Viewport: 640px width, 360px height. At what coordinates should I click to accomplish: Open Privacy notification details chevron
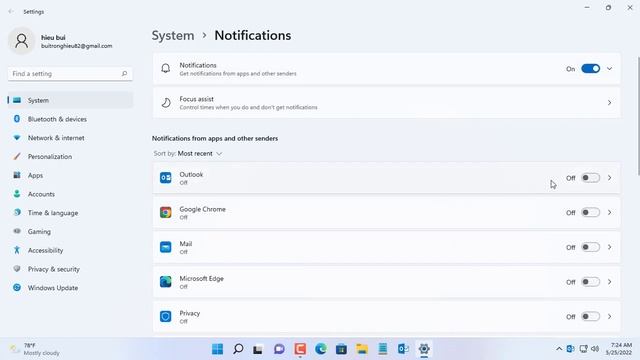click(x=609, y=317)
